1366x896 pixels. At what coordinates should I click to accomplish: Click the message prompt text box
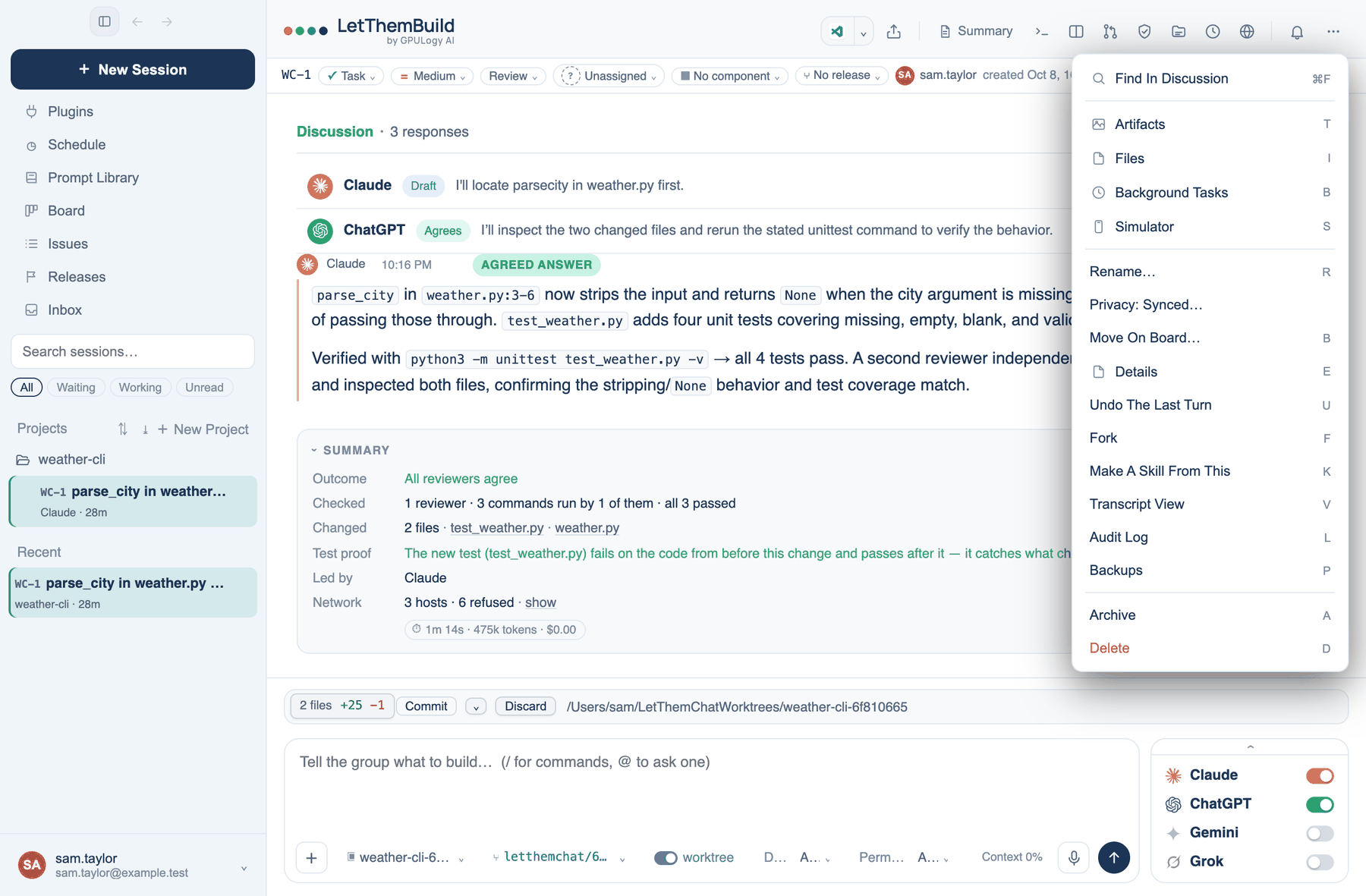tap(711, 785)
